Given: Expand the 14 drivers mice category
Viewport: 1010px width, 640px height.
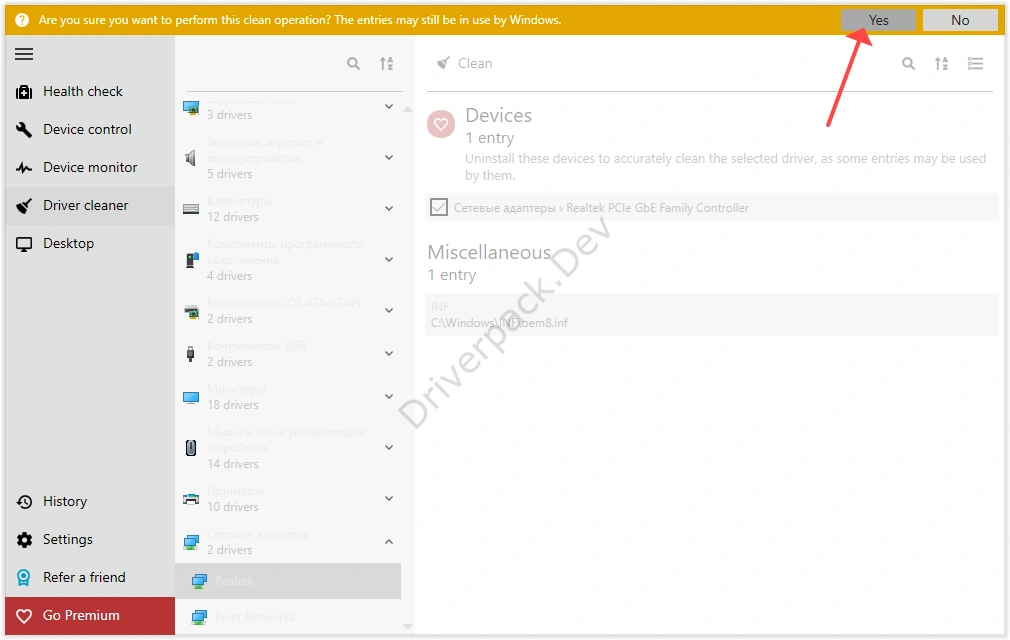Looking at the screenshot, I should pos(389,447).
